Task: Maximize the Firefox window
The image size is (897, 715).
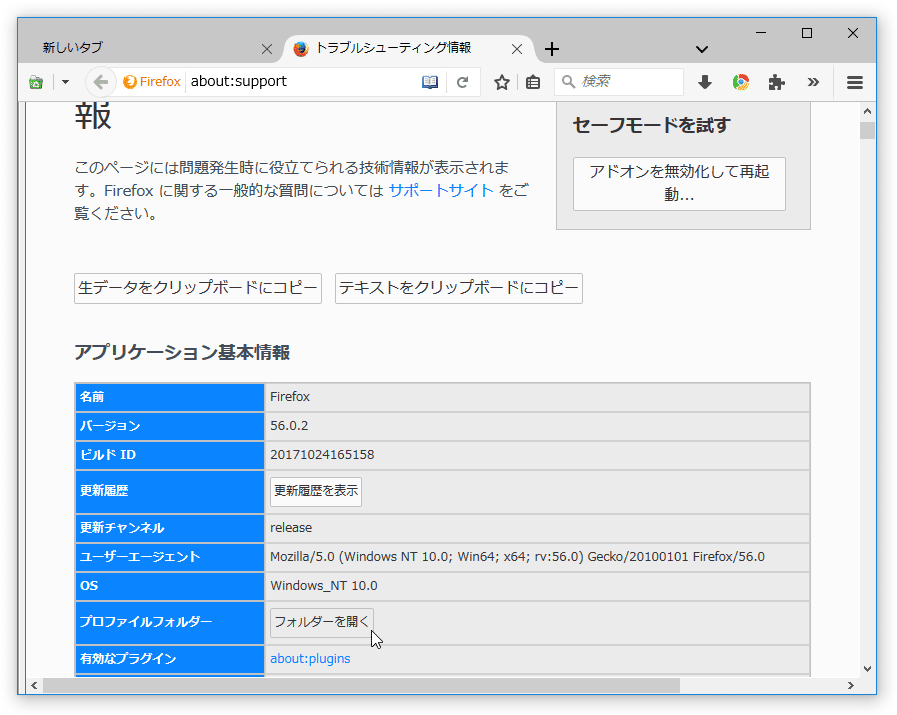Action: coord(807,33)
